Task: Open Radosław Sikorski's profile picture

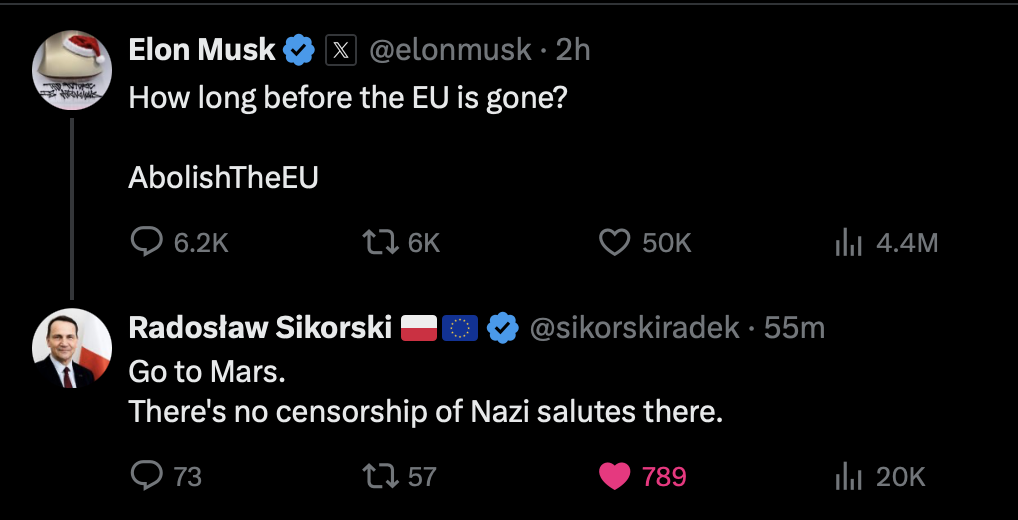Action: (72, 348)
